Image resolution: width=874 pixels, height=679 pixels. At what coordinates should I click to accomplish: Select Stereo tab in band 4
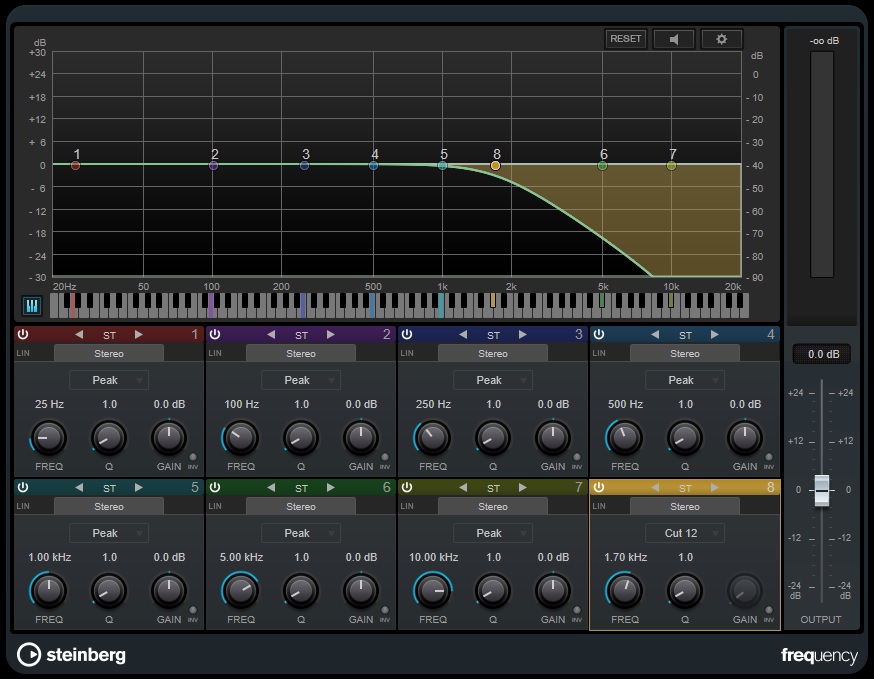pos(684,353)
